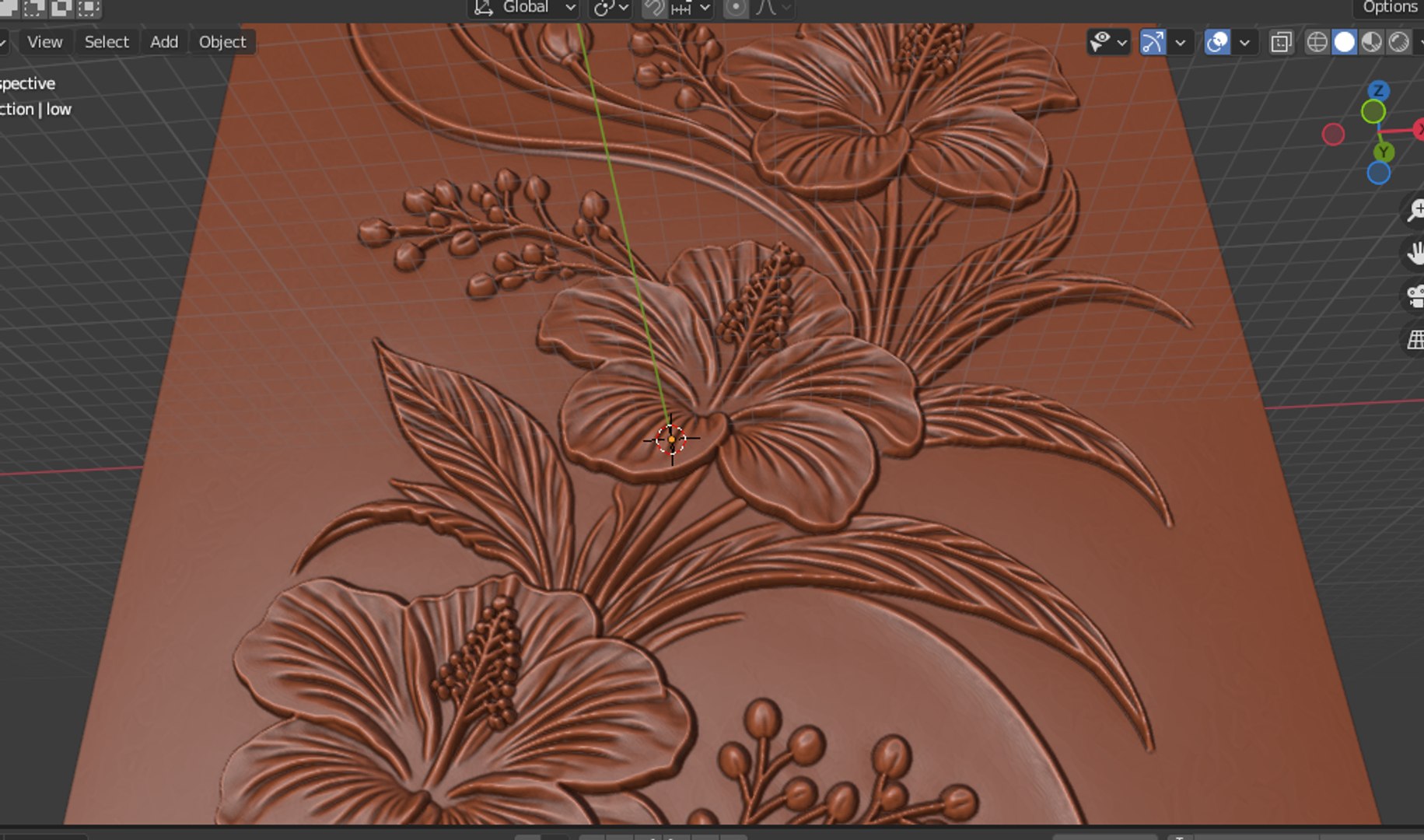
Task: Click the green Y axis label
Action: click(x=1383, y=152)
